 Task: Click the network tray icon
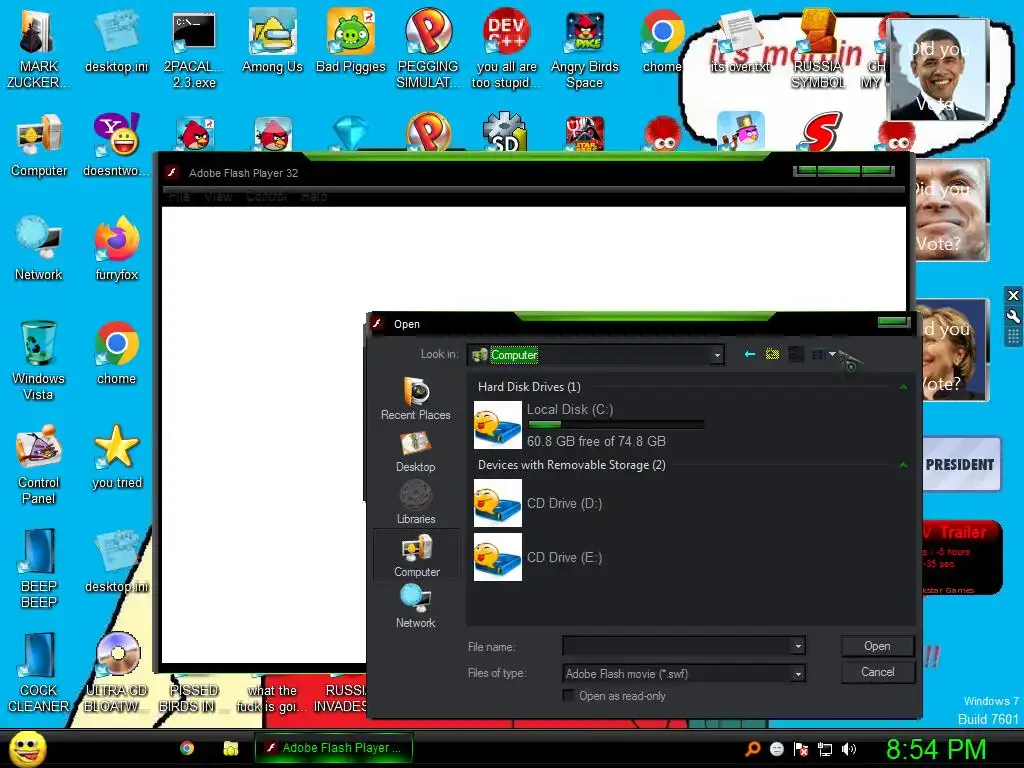tap(825, 749)
